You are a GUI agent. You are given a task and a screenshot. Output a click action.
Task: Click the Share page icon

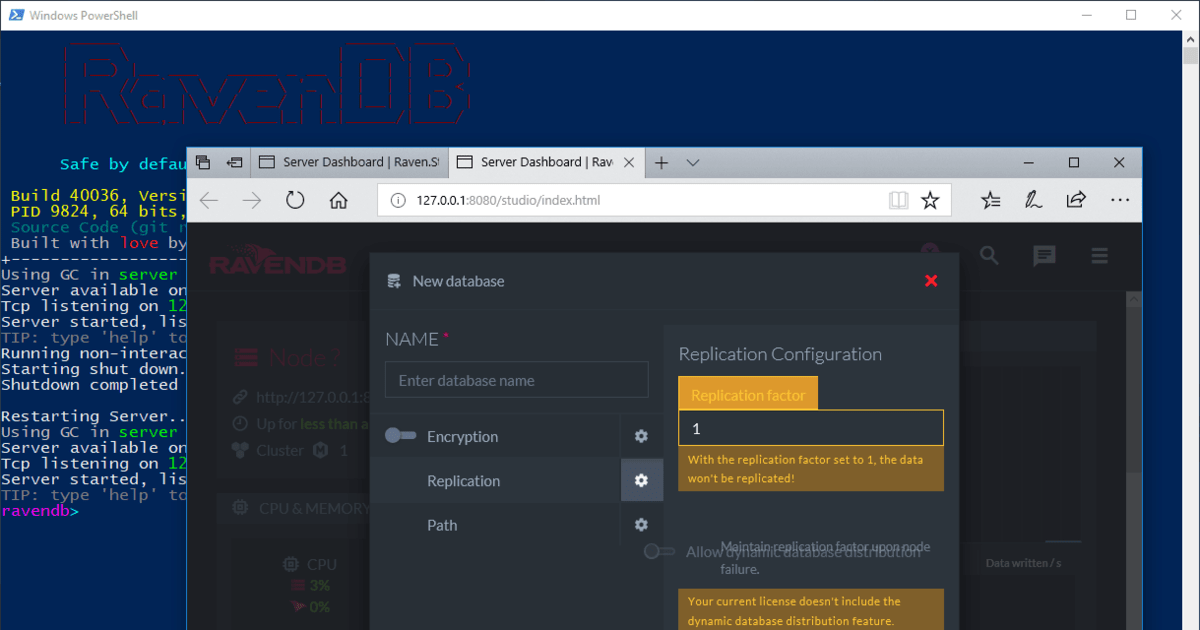pyautogui.click(x=1076, y=200)
